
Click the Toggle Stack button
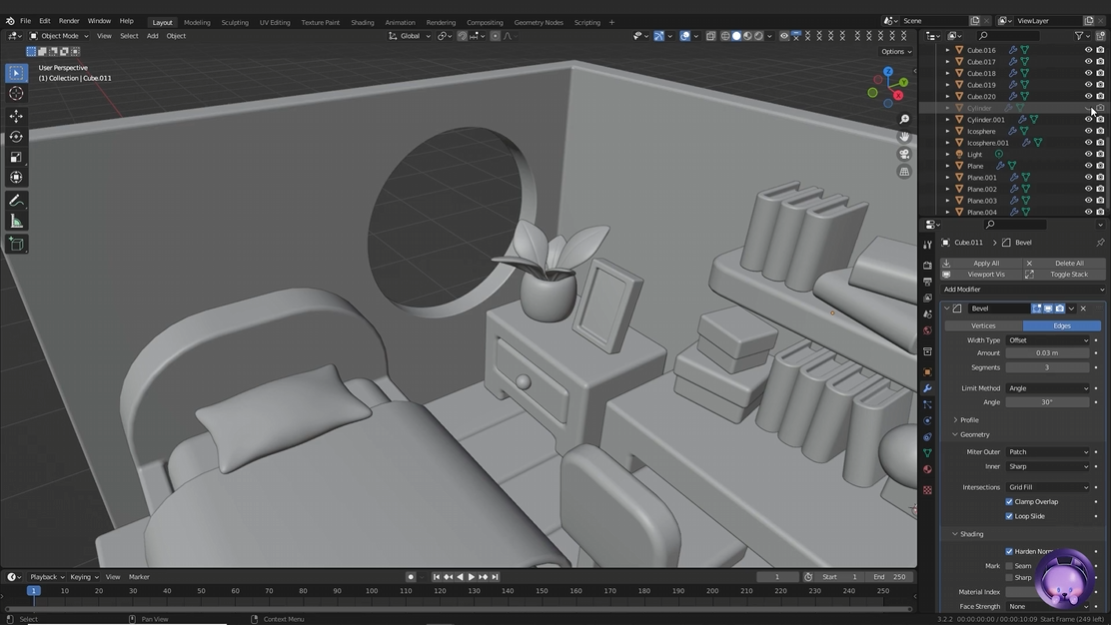(x=1064, y=274)
